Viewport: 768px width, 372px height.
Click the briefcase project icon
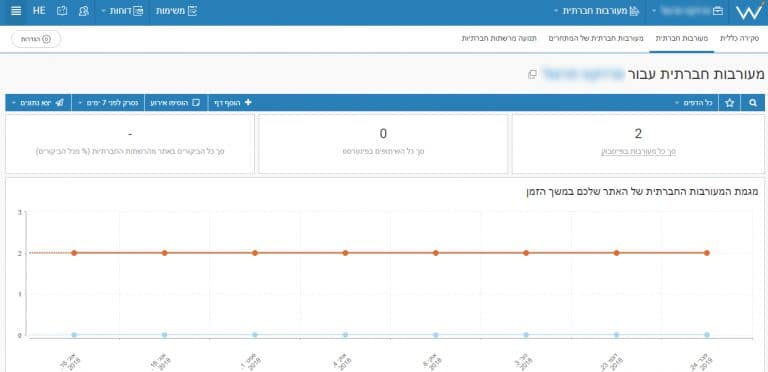[718, 11]
